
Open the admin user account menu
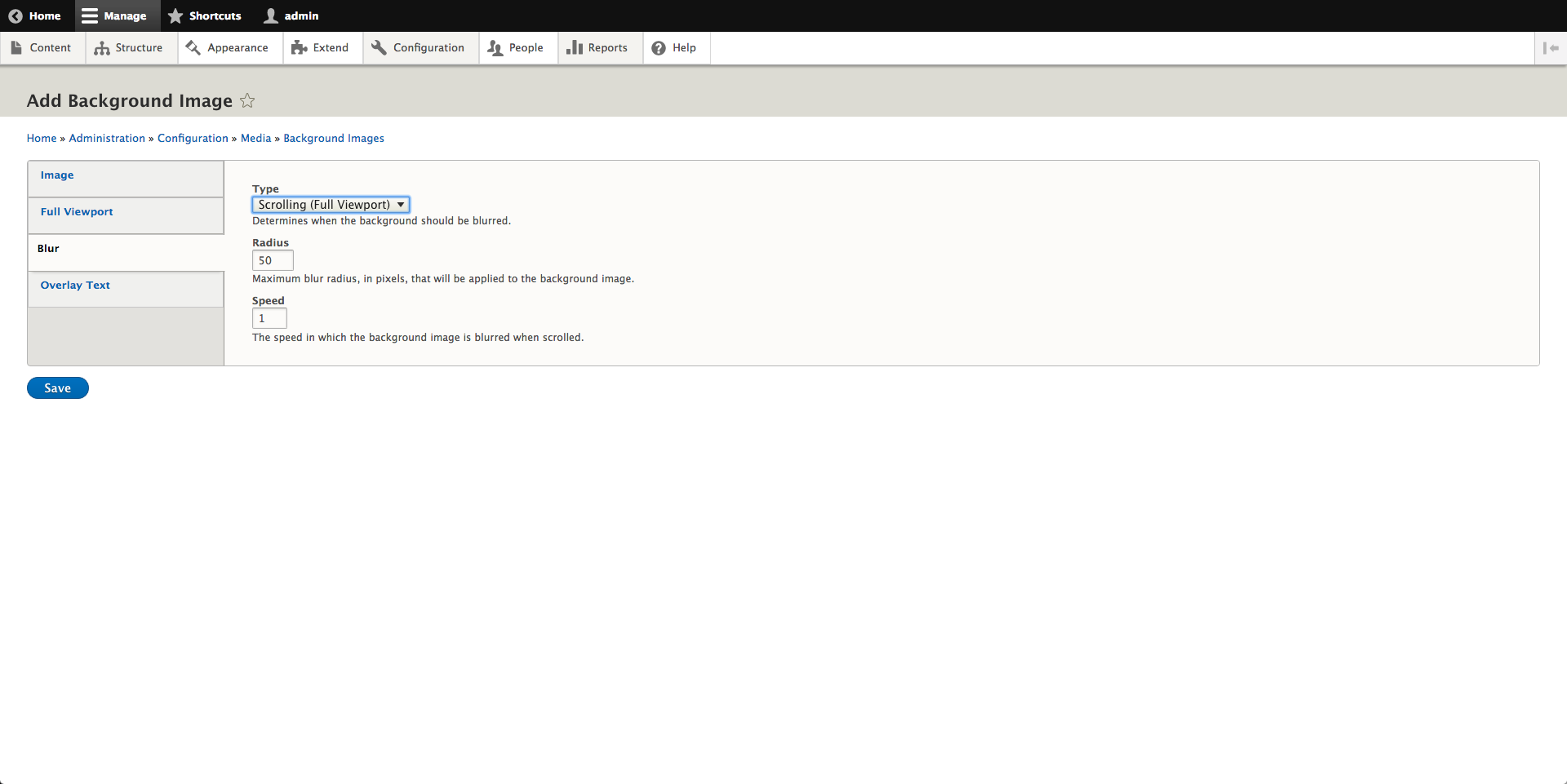pyautogui.click(x=291, y=16)
